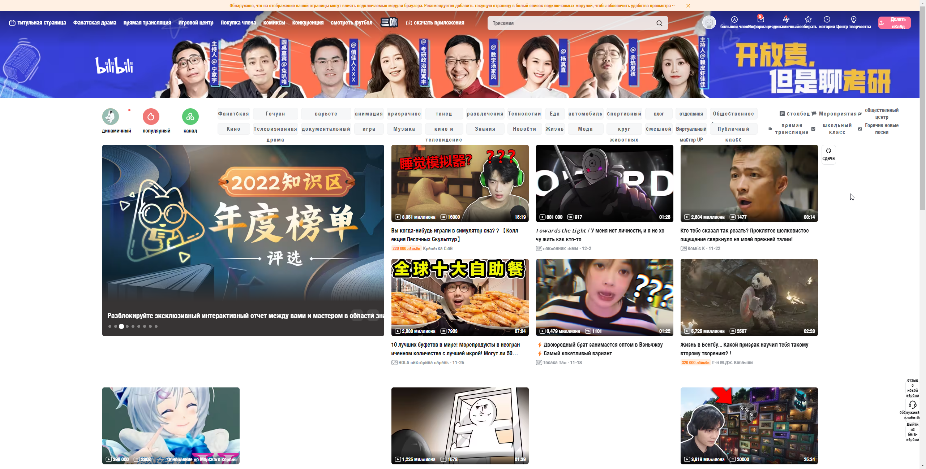The image size is (926, 469).
Task: Open the green channel circle icon
Action: (x=190, y=116)
